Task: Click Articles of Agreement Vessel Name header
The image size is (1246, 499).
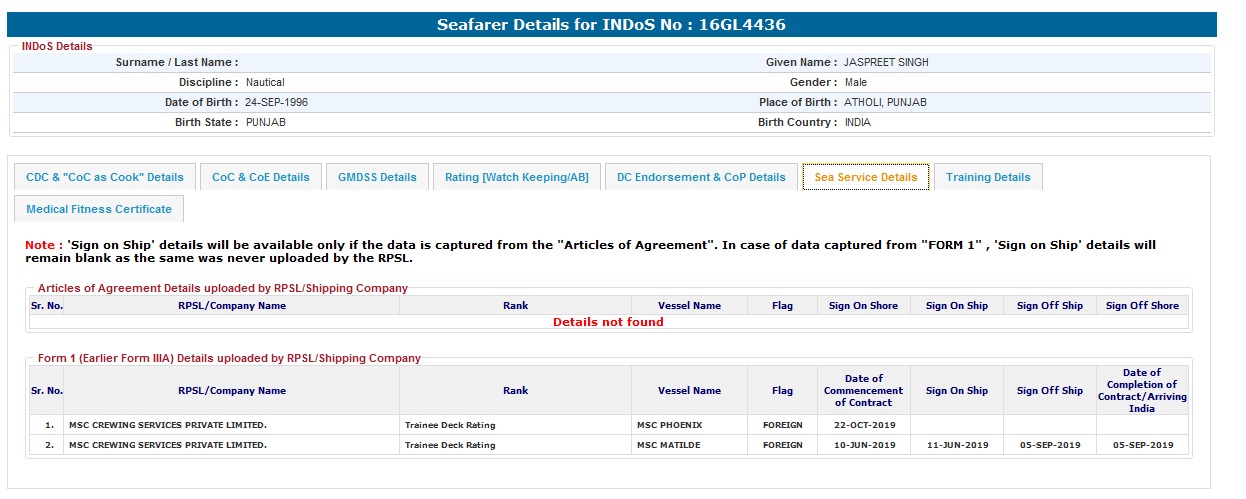Action: (x=689, y=306)
